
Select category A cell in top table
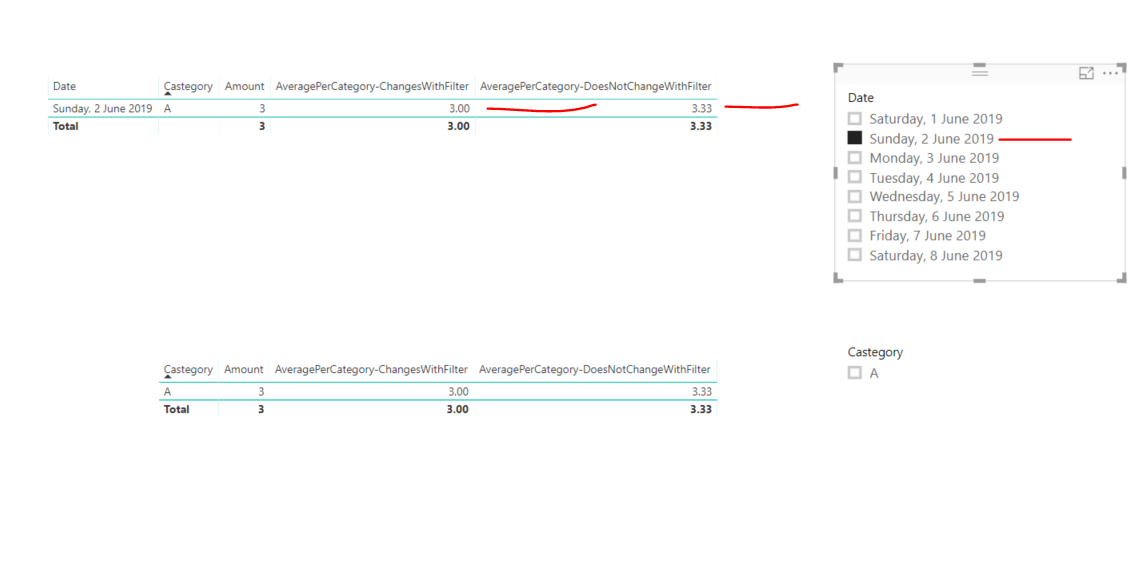pos(167,108)
